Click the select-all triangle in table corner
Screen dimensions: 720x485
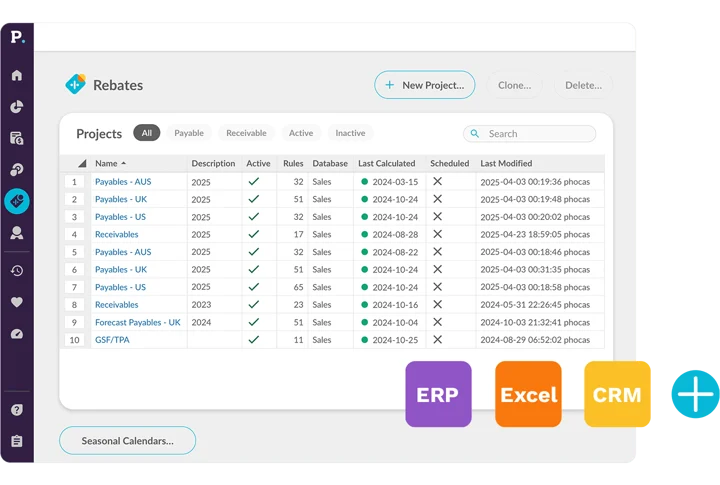coord(82,163)
